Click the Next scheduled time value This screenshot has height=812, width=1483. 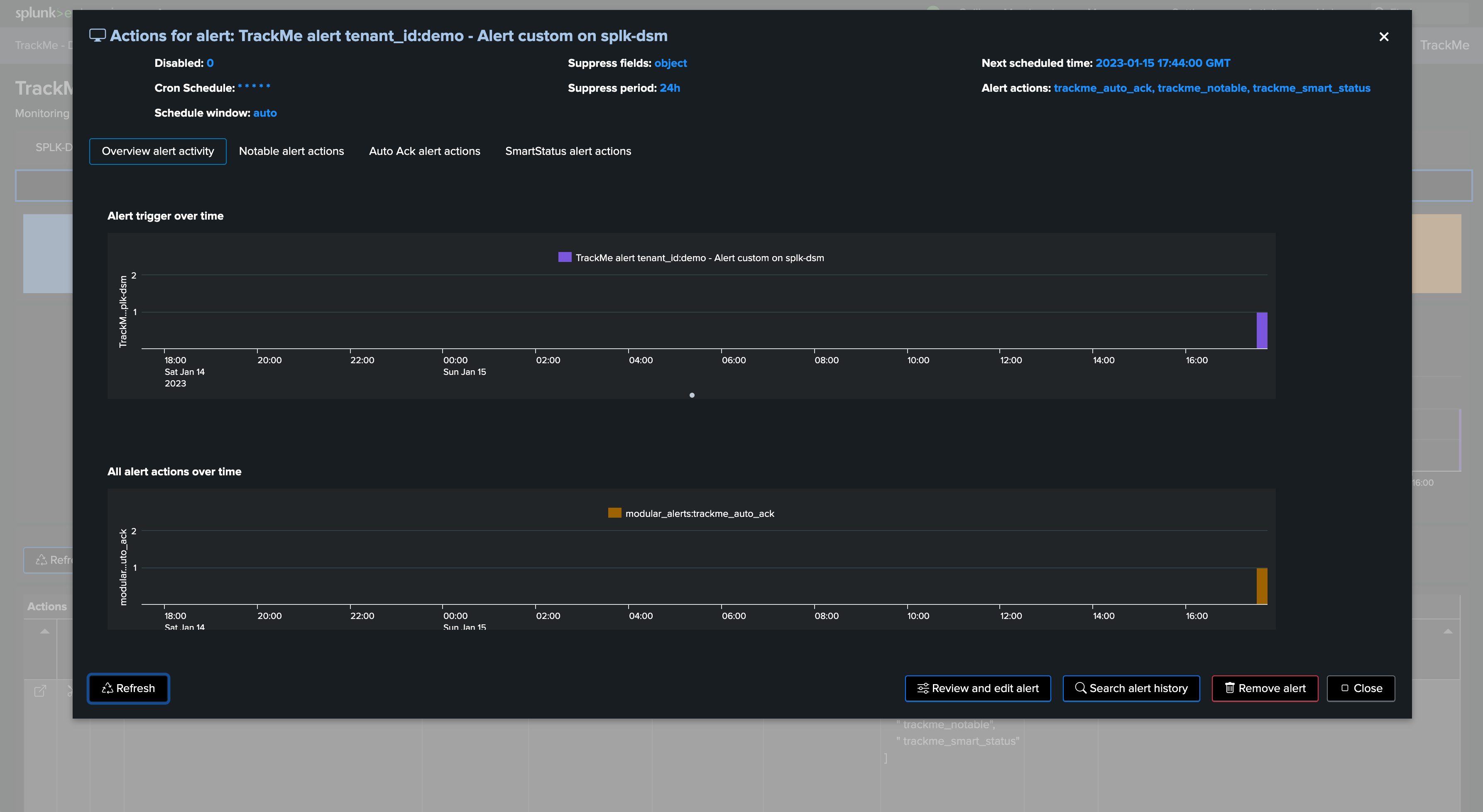click(x=1162, y=63)
